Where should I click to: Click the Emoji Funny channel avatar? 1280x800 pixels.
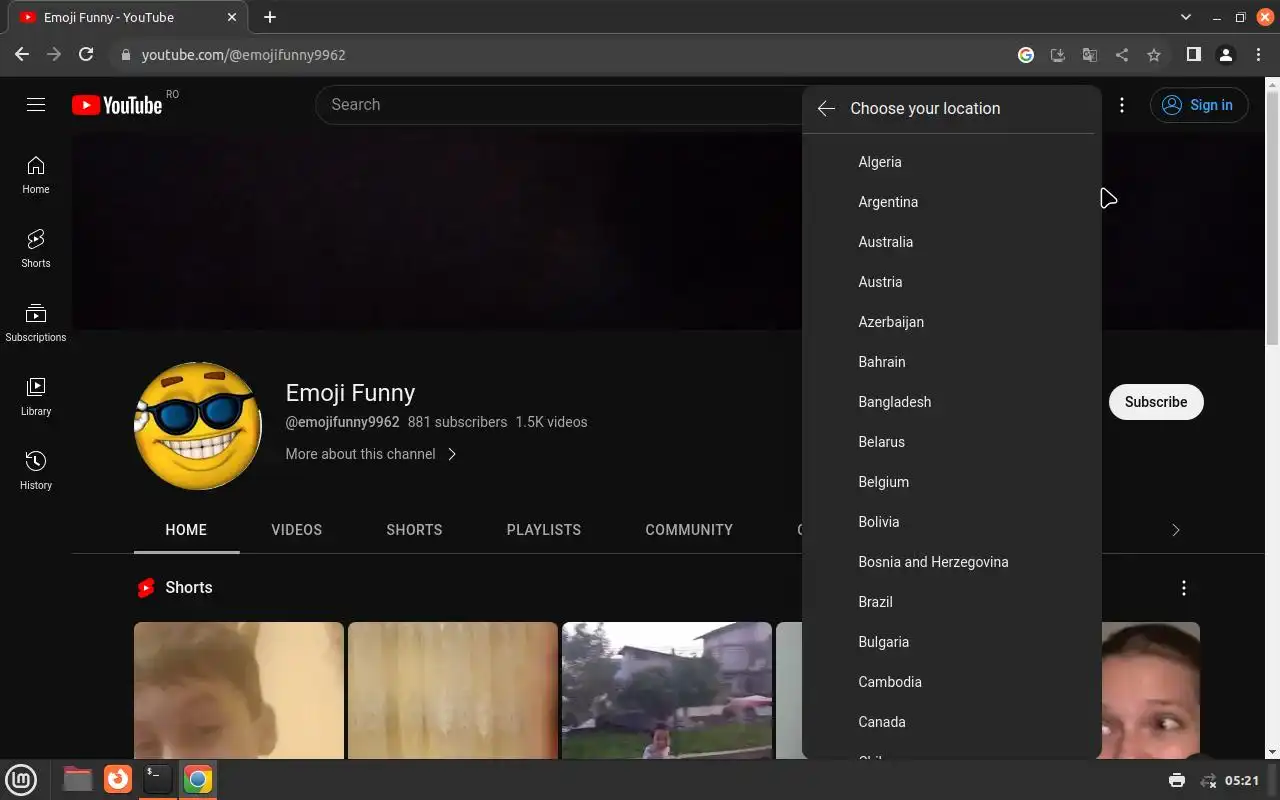pyautogui.click(x=198, y=426)
